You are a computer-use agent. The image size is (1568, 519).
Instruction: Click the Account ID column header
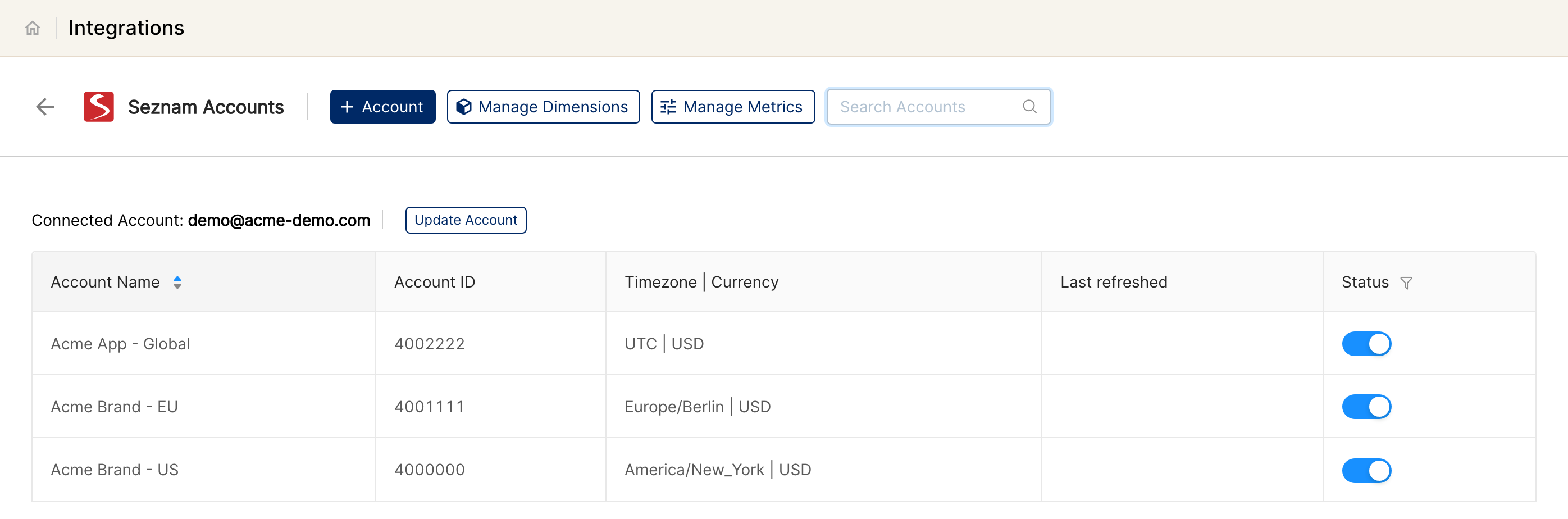pyautogui.click(x=491, y=283)
